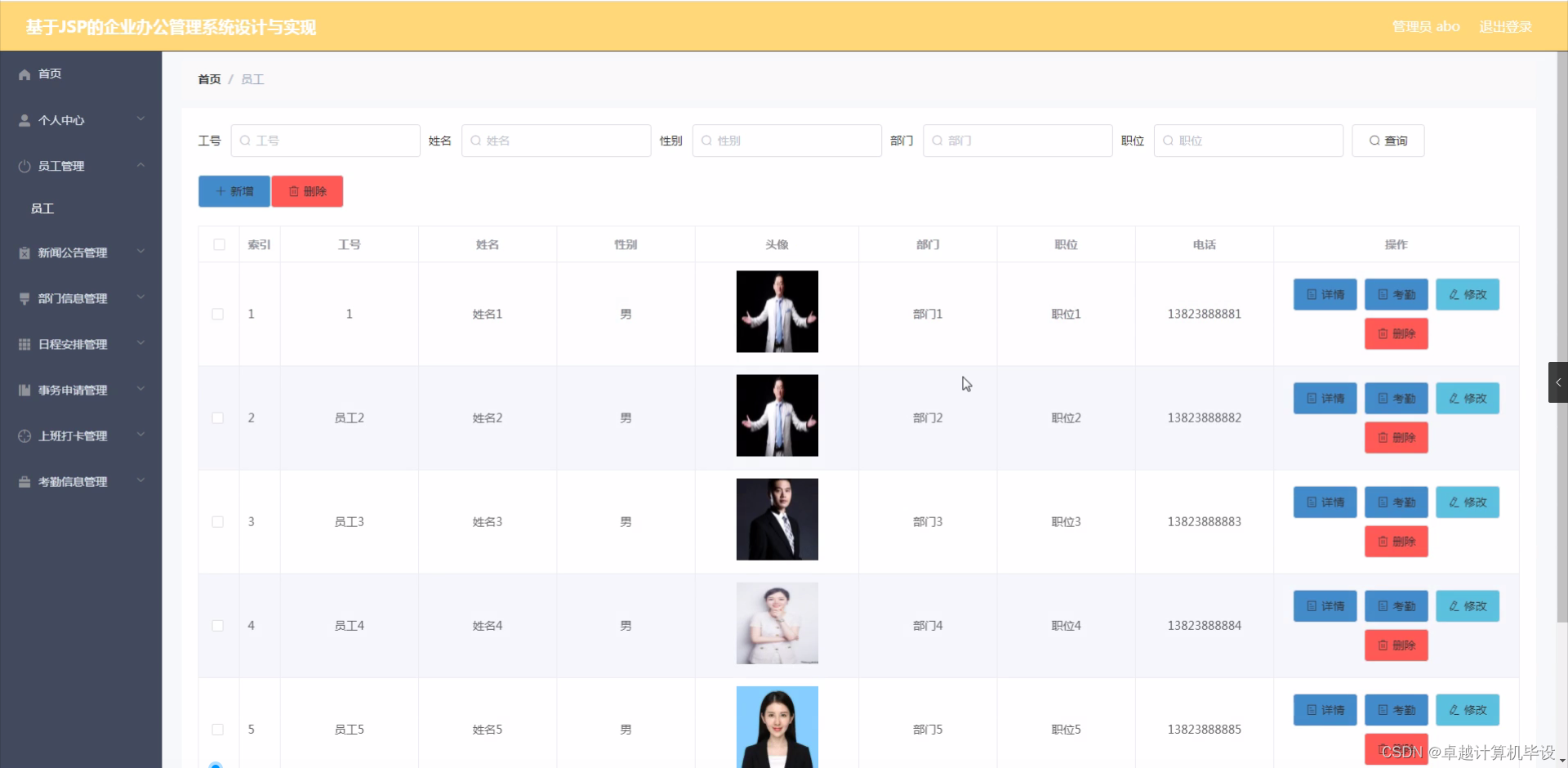Open the 日程安排管理 grid icon
1568x768 pixels.
click(x=24, y=344)
